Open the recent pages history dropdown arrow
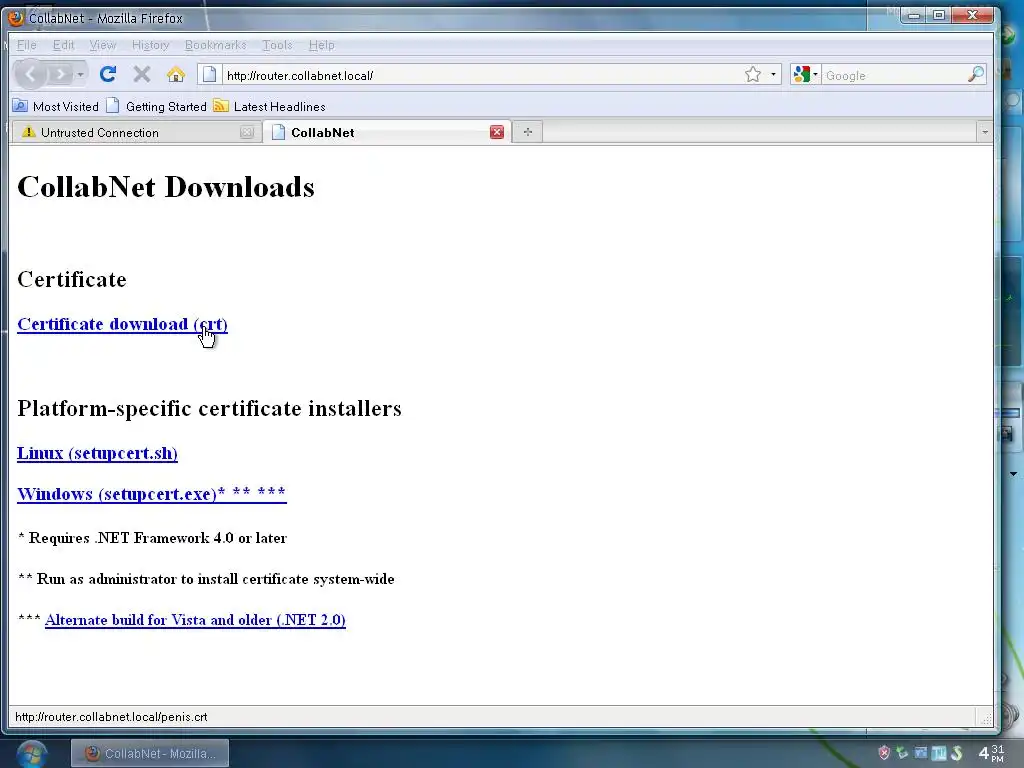Viewport: 1024px width, 768px height. (x=80, y=74)
